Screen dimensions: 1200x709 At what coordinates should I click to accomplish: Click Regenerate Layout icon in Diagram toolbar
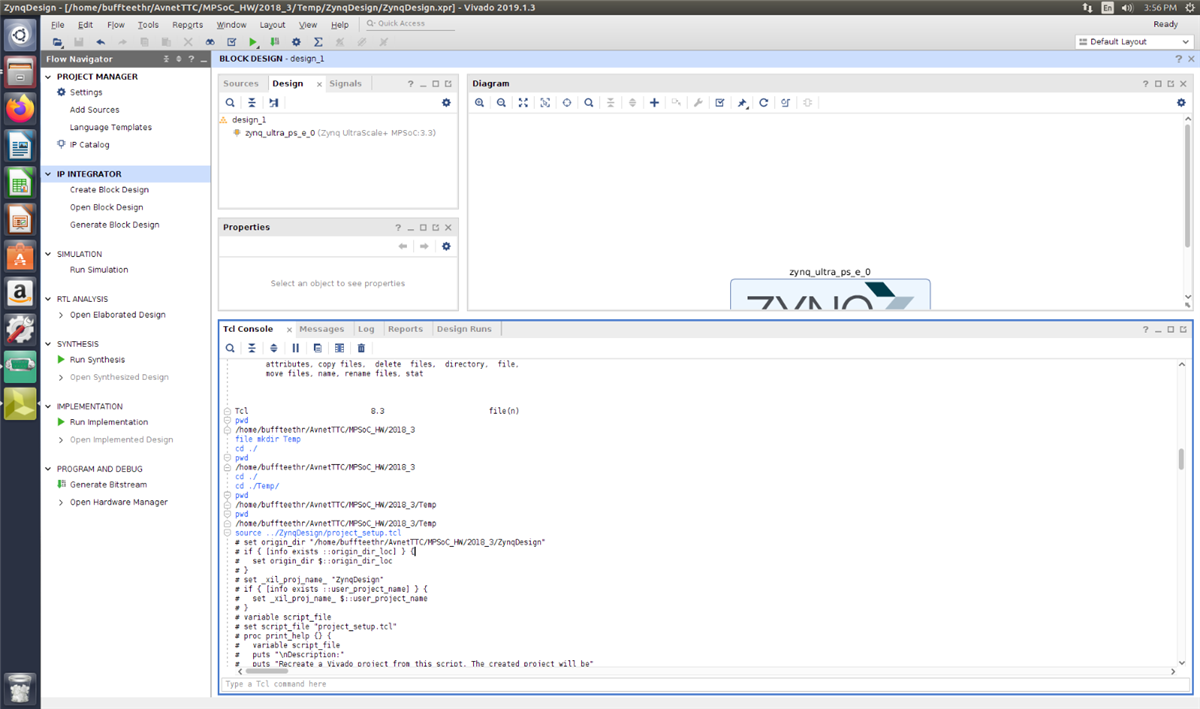coord(763,103)
